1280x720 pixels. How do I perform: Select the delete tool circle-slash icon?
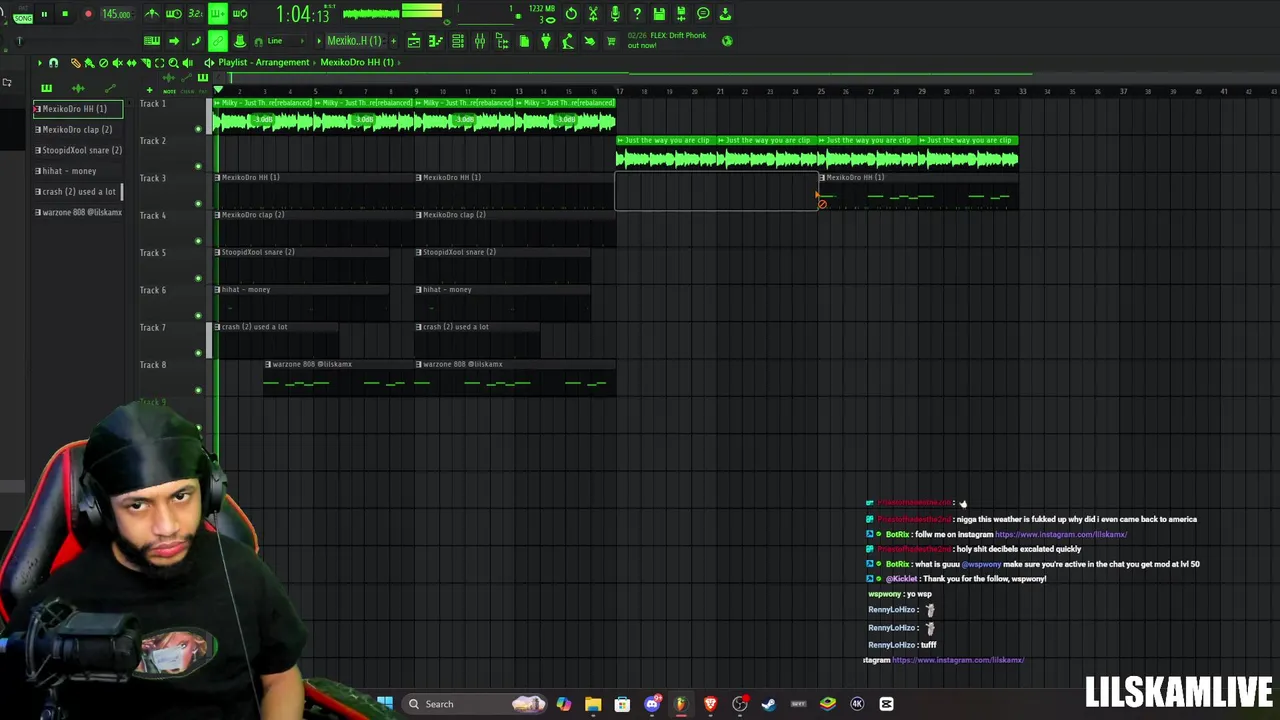[103, 63]
